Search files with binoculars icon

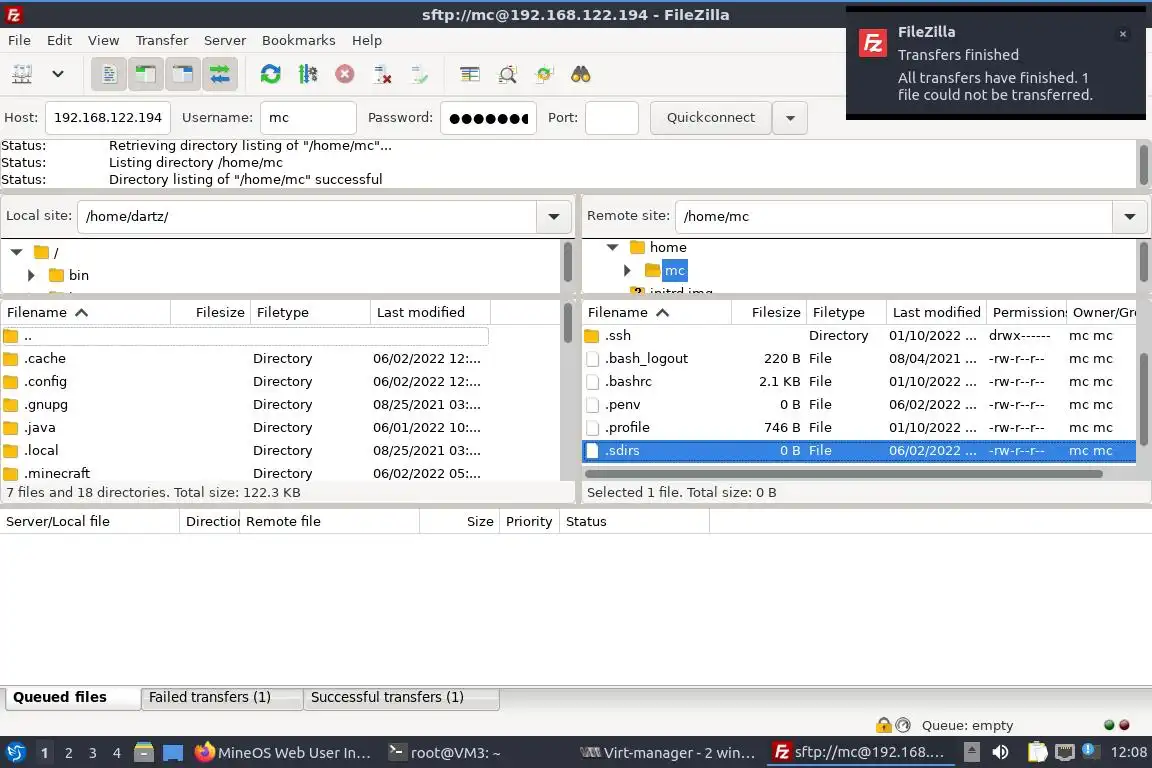coord(581,74)
